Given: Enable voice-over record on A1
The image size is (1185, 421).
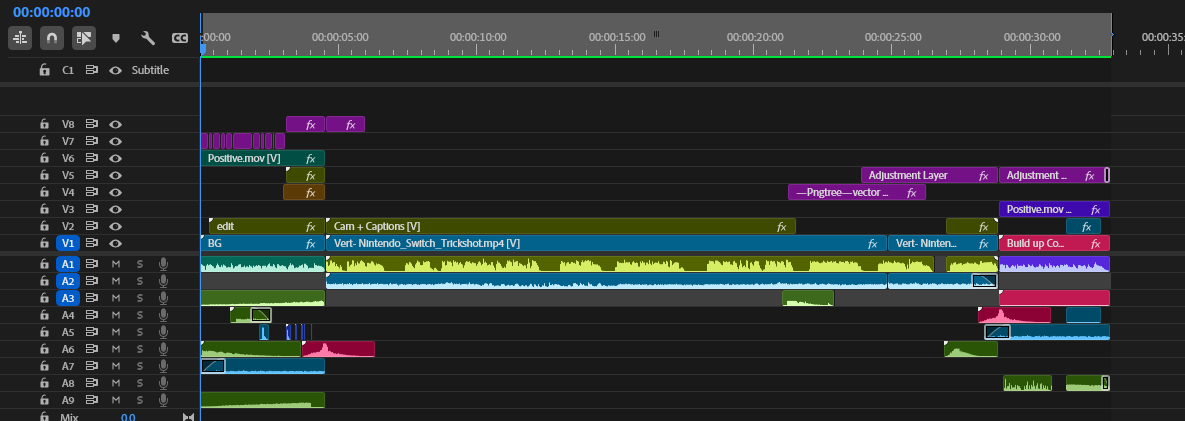Looking at the screenshot, I should coord(162,264).
